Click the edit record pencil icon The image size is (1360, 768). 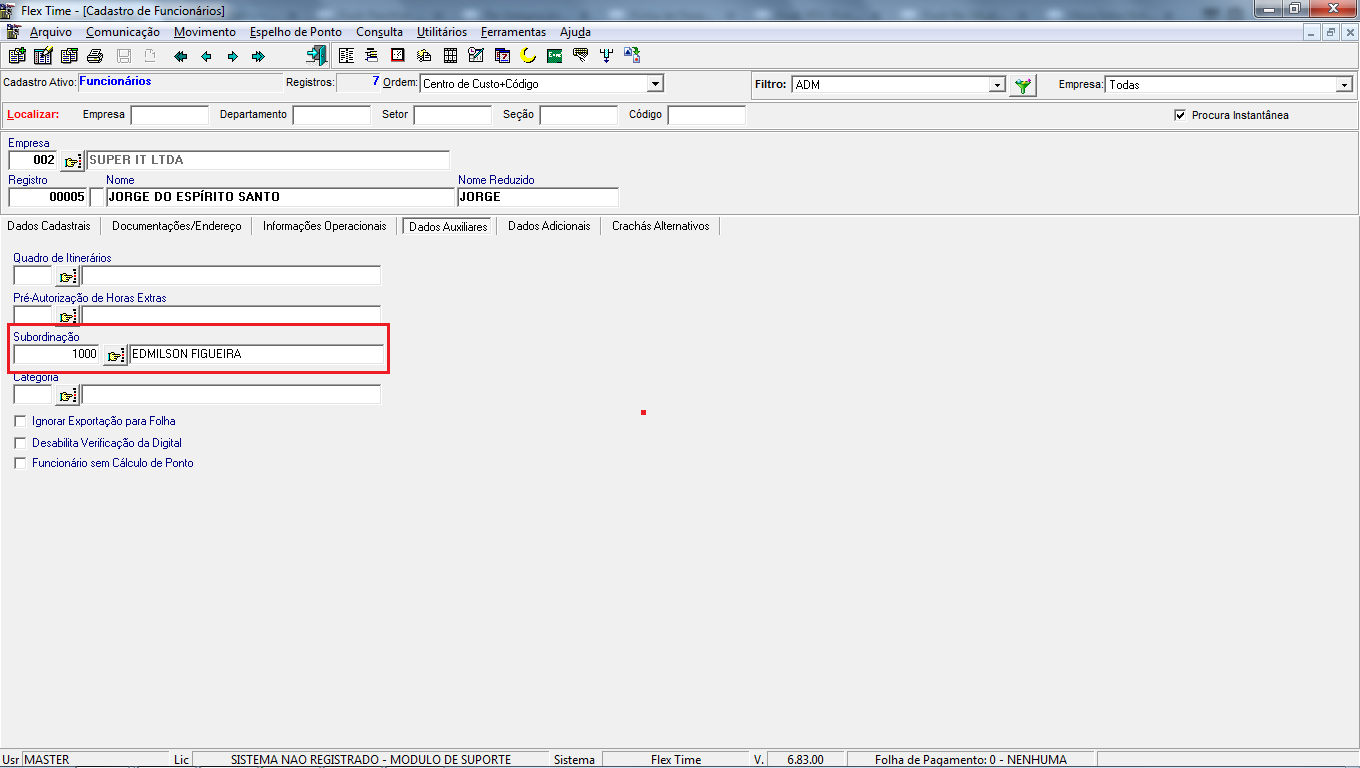[43, 56]
